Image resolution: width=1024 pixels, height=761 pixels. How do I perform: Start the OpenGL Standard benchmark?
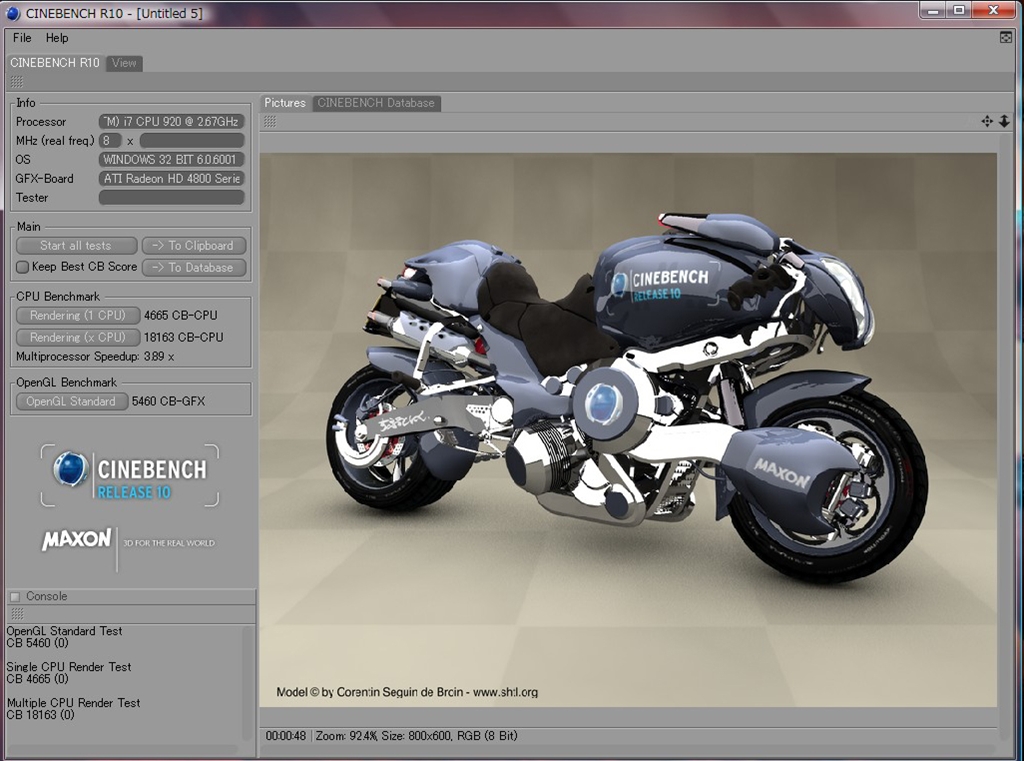[71, 401]
